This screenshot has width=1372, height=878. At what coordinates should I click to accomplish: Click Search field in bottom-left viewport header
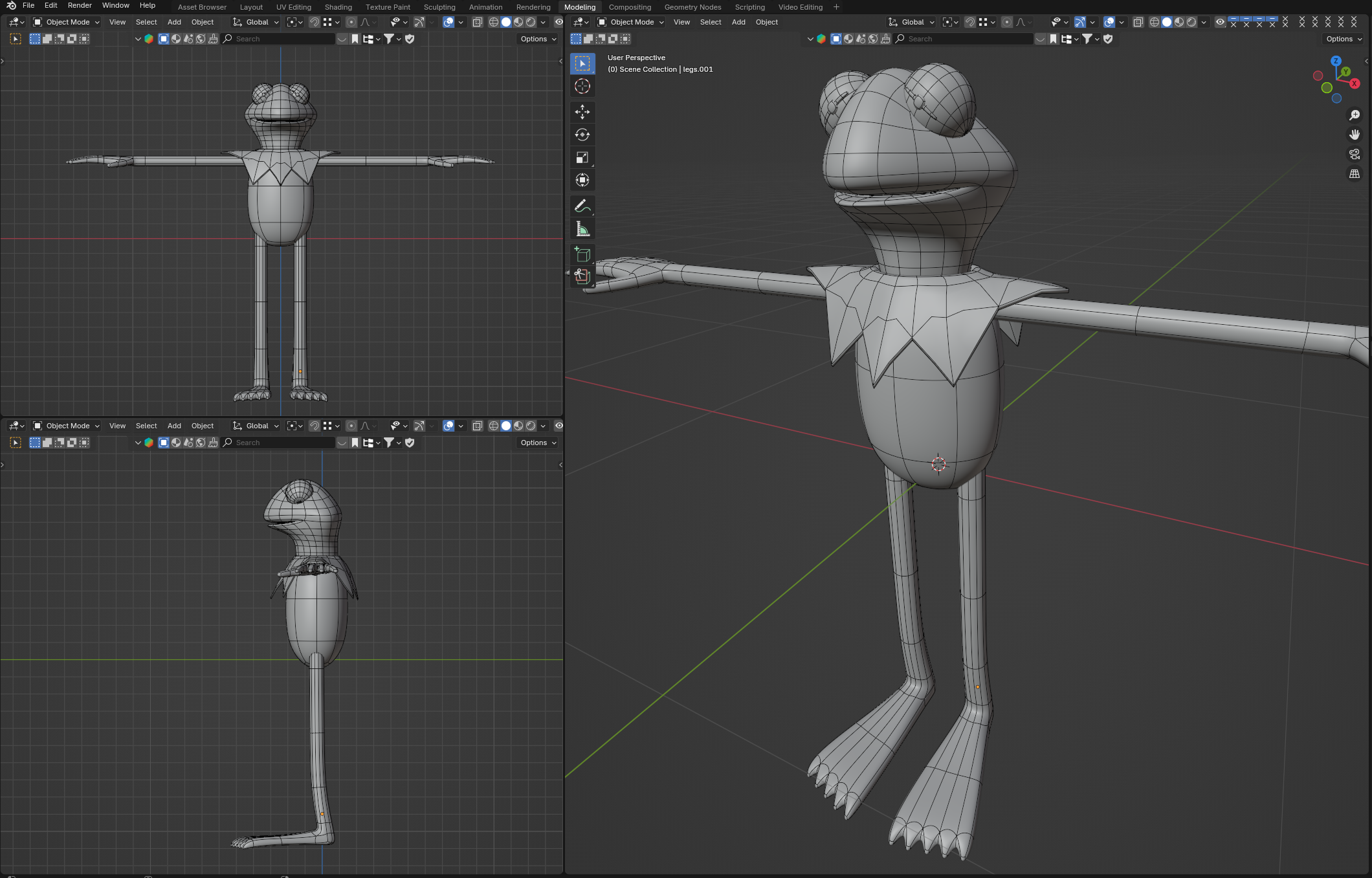point(278,443)
